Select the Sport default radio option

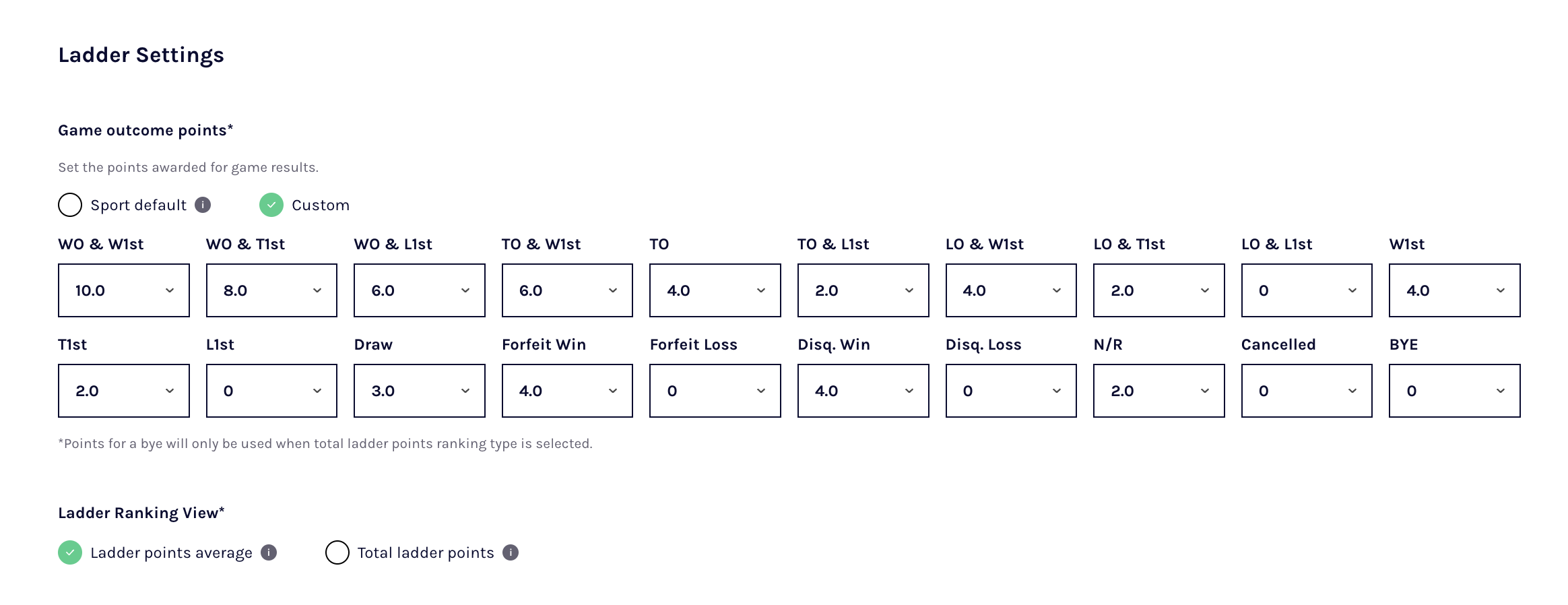coord(70,205)
